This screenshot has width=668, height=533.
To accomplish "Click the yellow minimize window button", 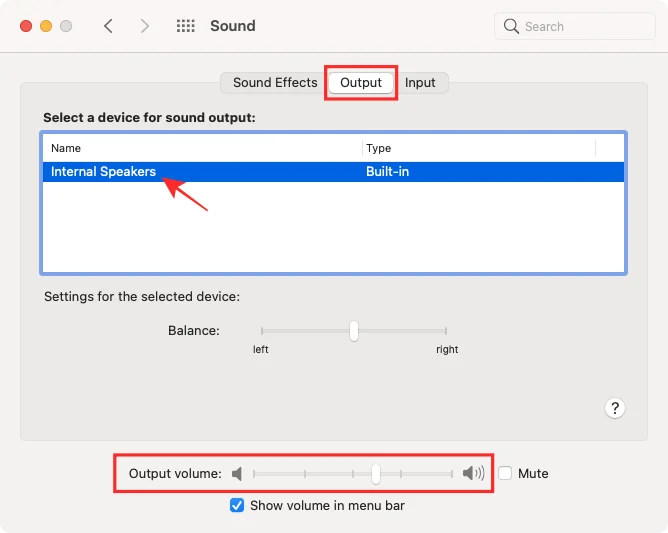I will [46, 26].
